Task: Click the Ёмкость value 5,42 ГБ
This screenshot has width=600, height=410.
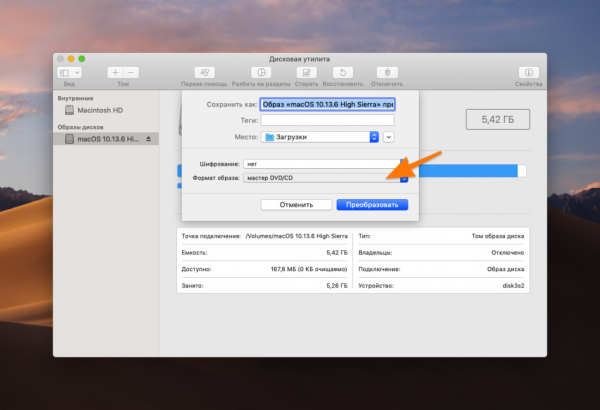Action: coord(337,253)
